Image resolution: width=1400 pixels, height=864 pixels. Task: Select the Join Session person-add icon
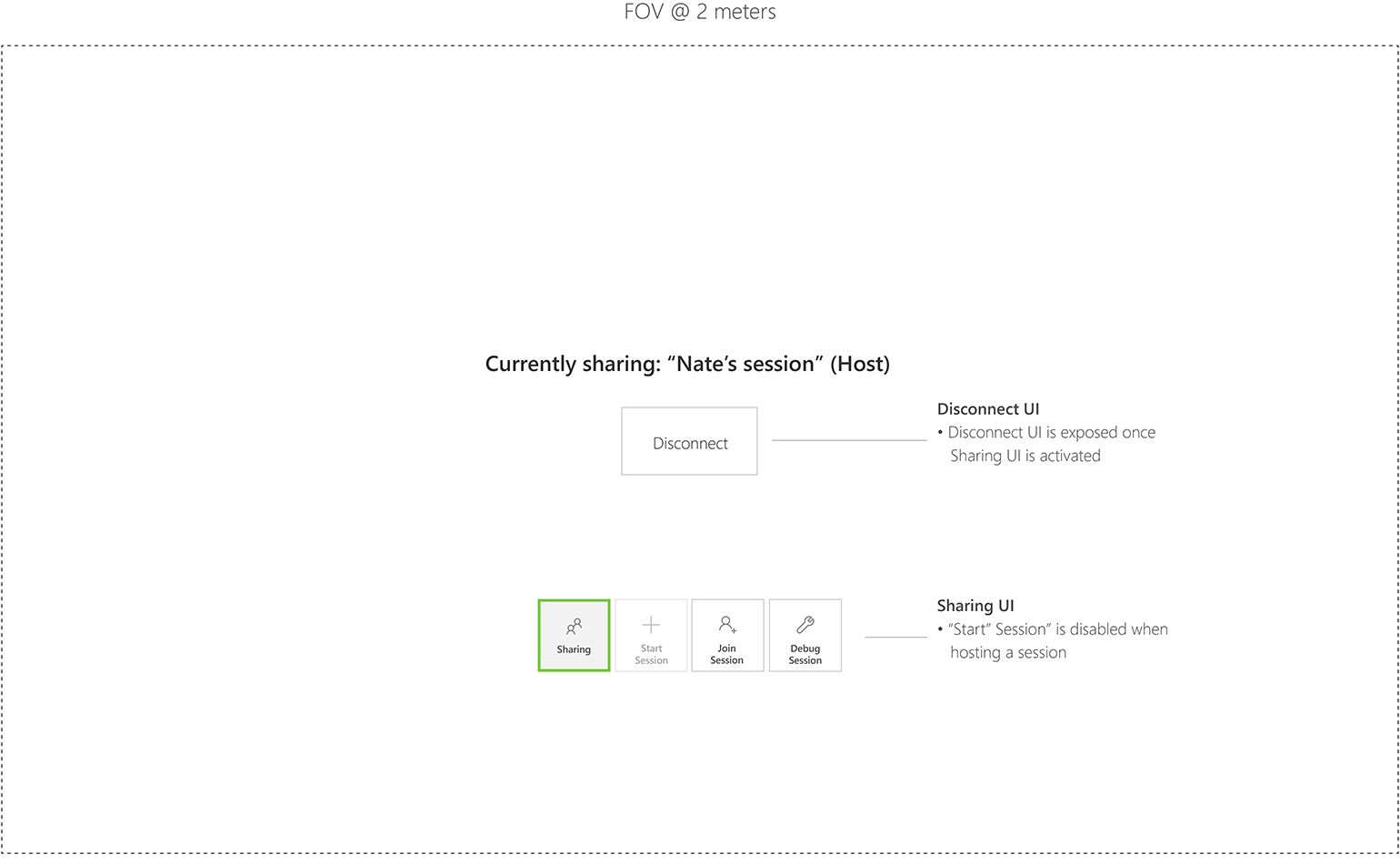727,624
